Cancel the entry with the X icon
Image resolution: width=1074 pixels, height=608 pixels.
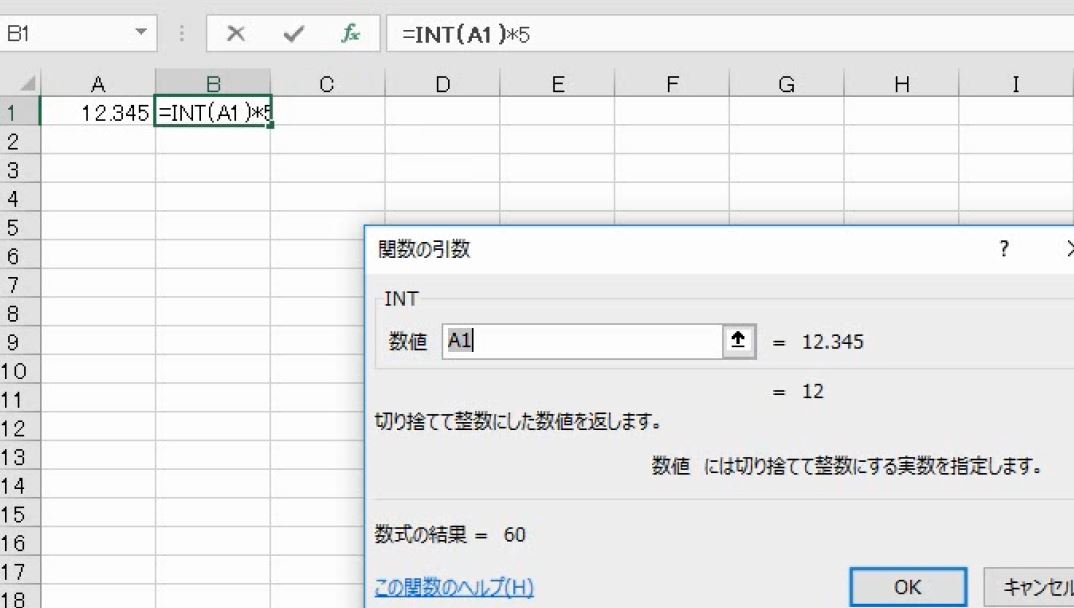coord(235,32)
